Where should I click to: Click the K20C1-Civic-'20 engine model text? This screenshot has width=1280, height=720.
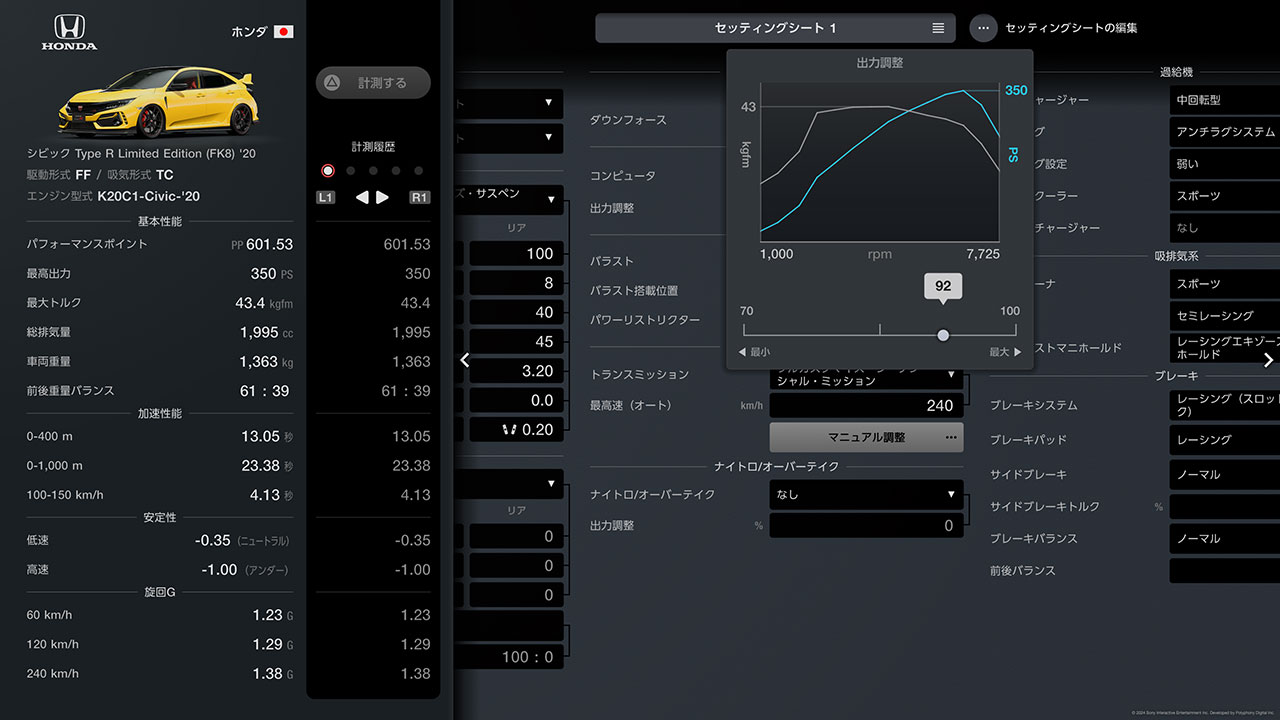pyautogui.click(x=148, y=196)
